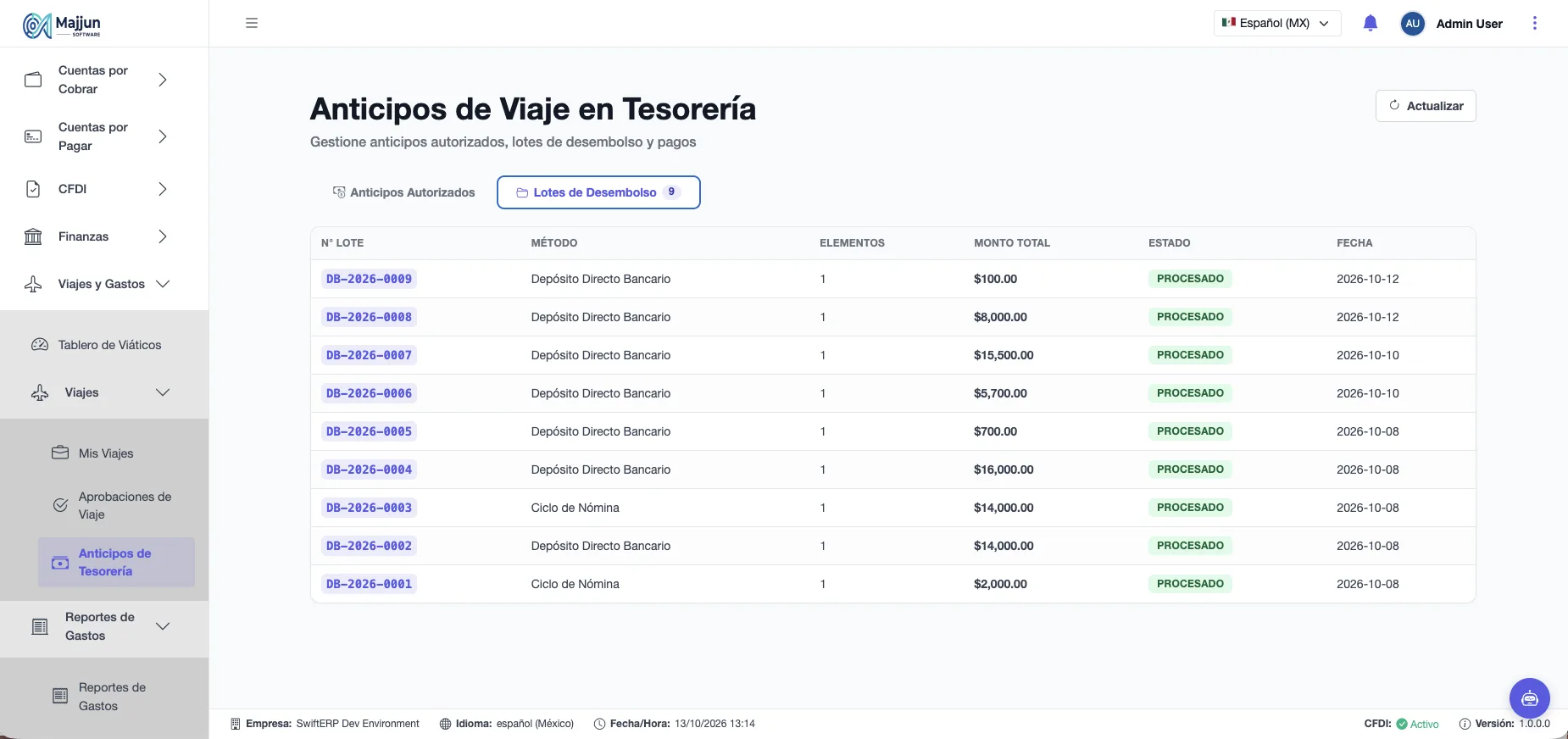The image size is (1568, 739).
Task: Click the Finanzas bank building icon
Action: click(33, 236)
